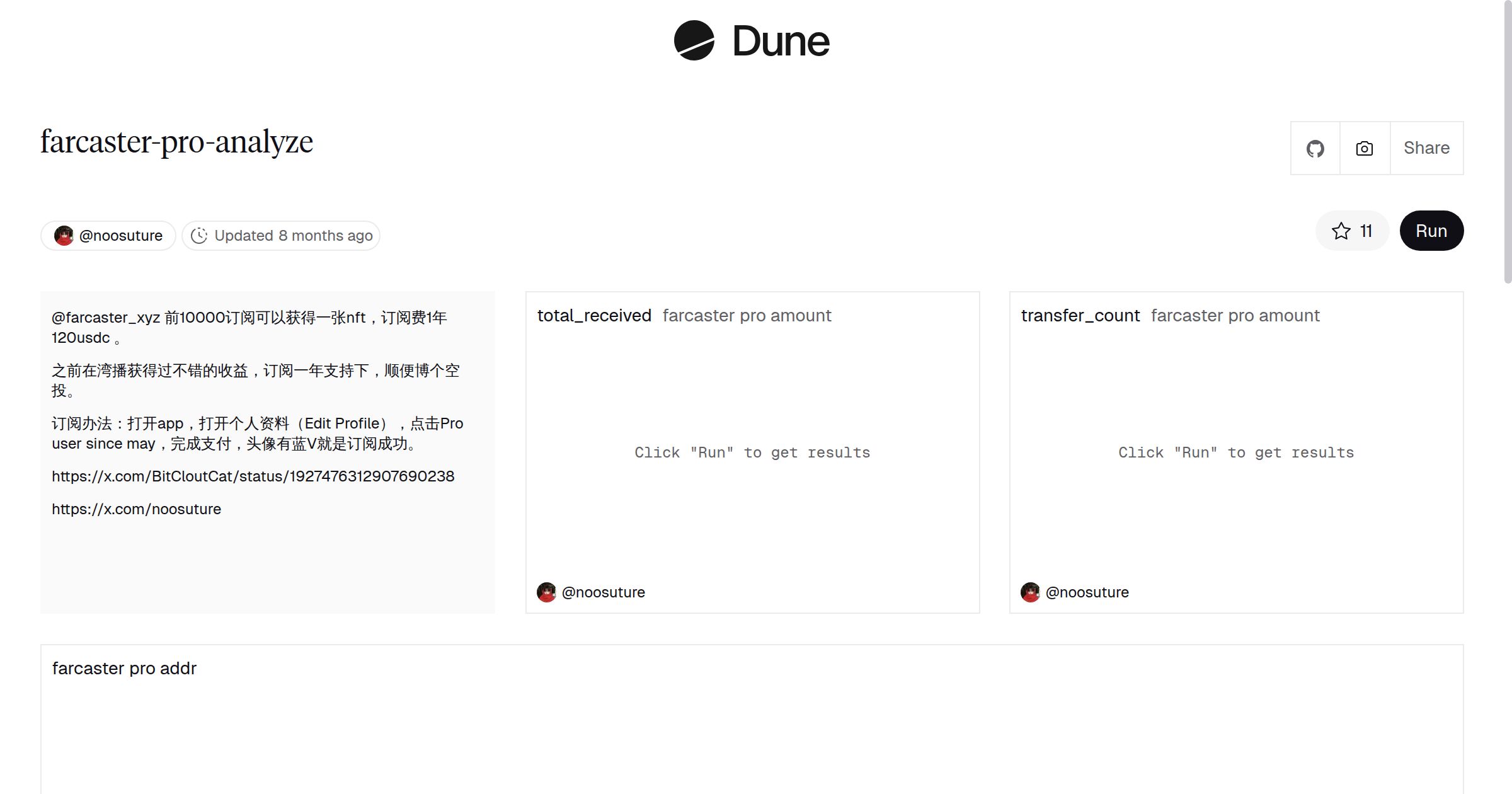Open @noosuture link under total_received
Image resolution: width=1512 pixels, height=794 pixels.
pyautogui.click(x=603, y=592)
